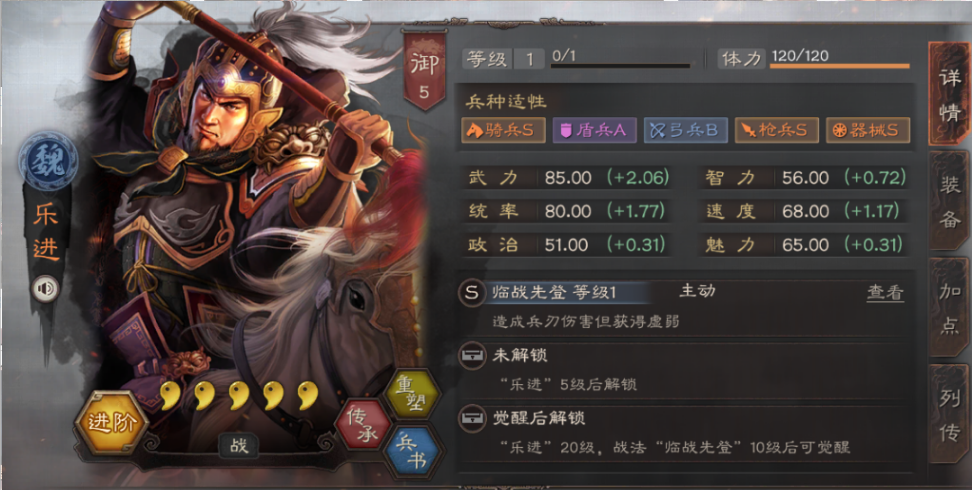Open the 加点 tab
972x490 pixels.
949,308
